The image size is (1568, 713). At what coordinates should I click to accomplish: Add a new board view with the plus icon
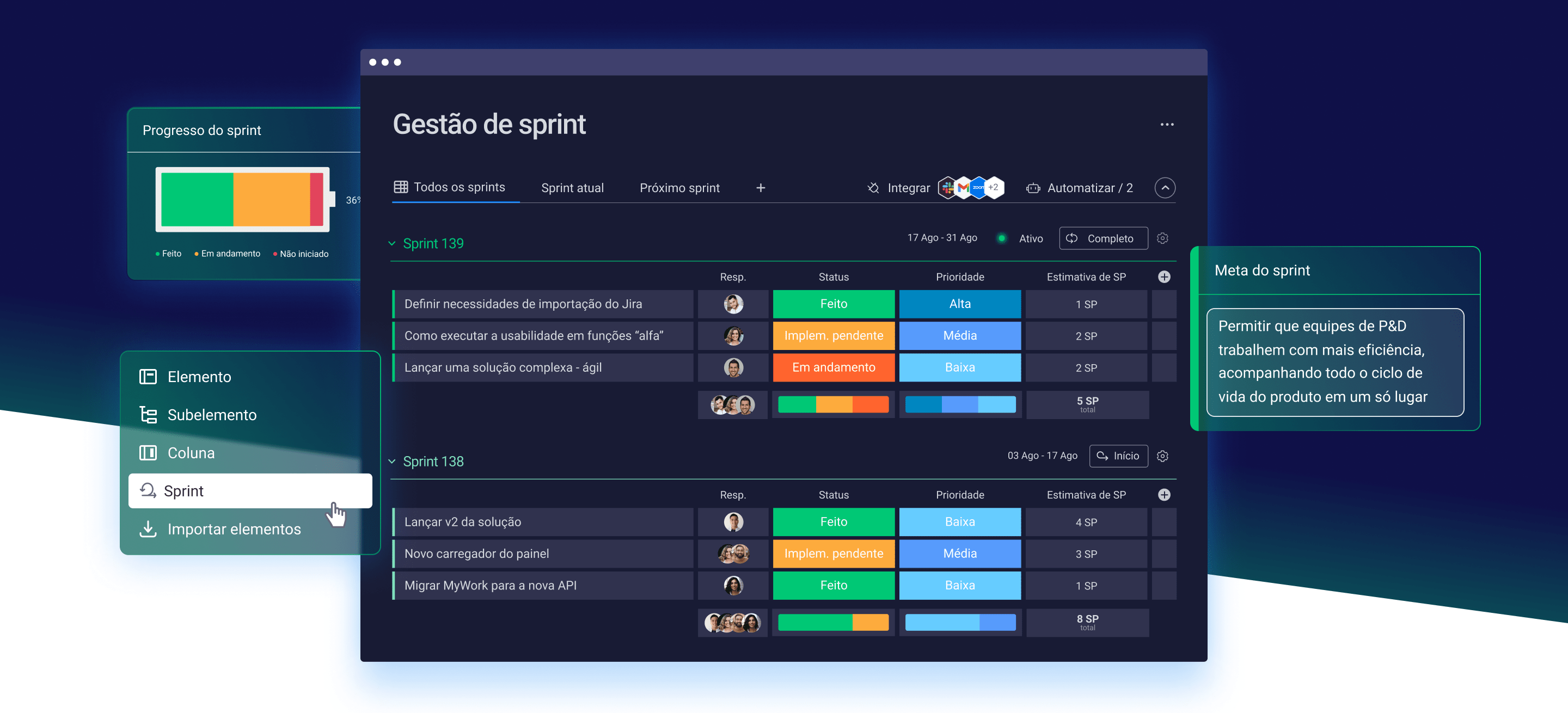(760, 188)
